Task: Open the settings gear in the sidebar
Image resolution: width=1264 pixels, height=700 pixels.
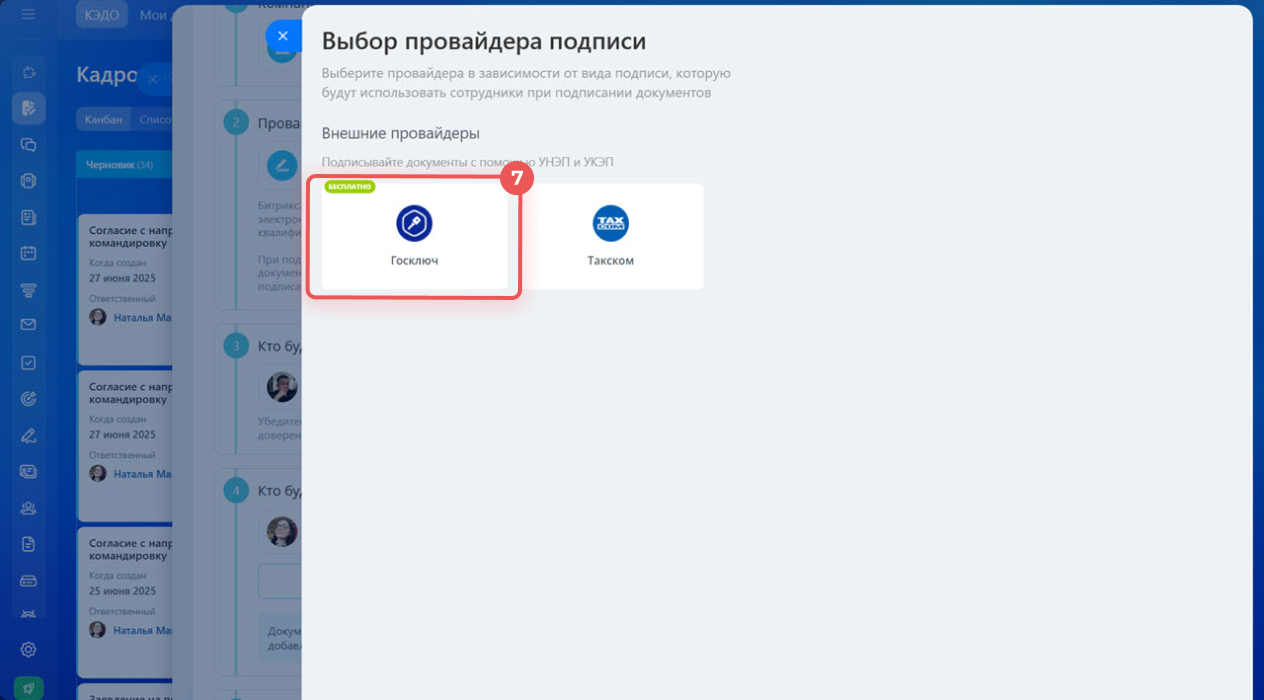Action: [28, 649]
